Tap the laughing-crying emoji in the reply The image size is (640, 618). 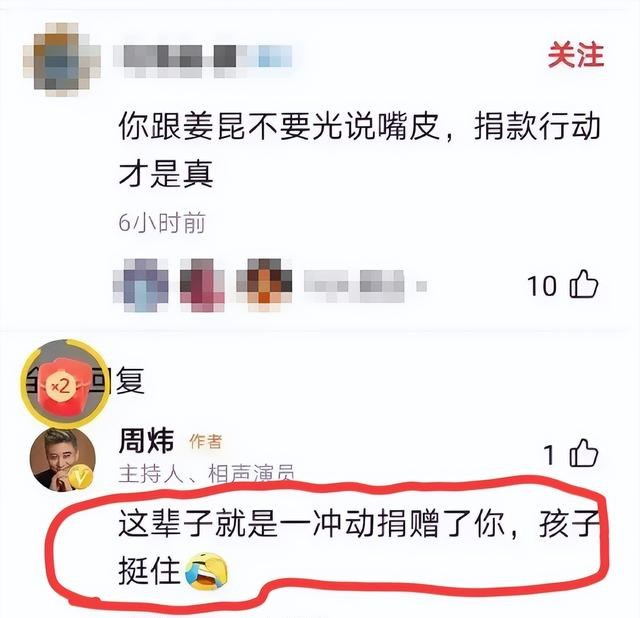tap(207, 571)
